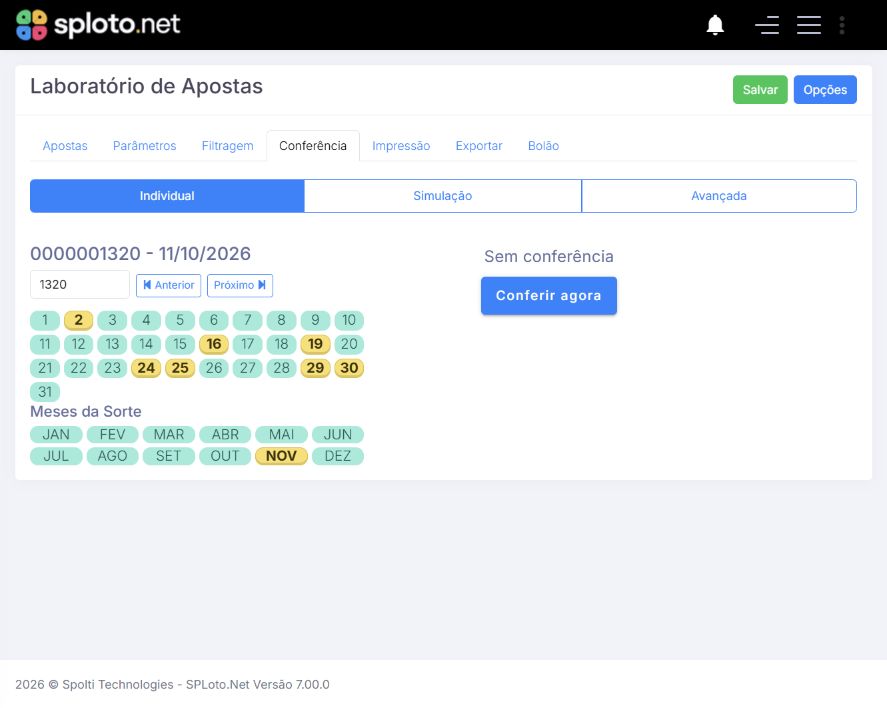This screenshot has height=708, width=887.
Task: Toggle number 10 ball
Action: tap(349, 321)
